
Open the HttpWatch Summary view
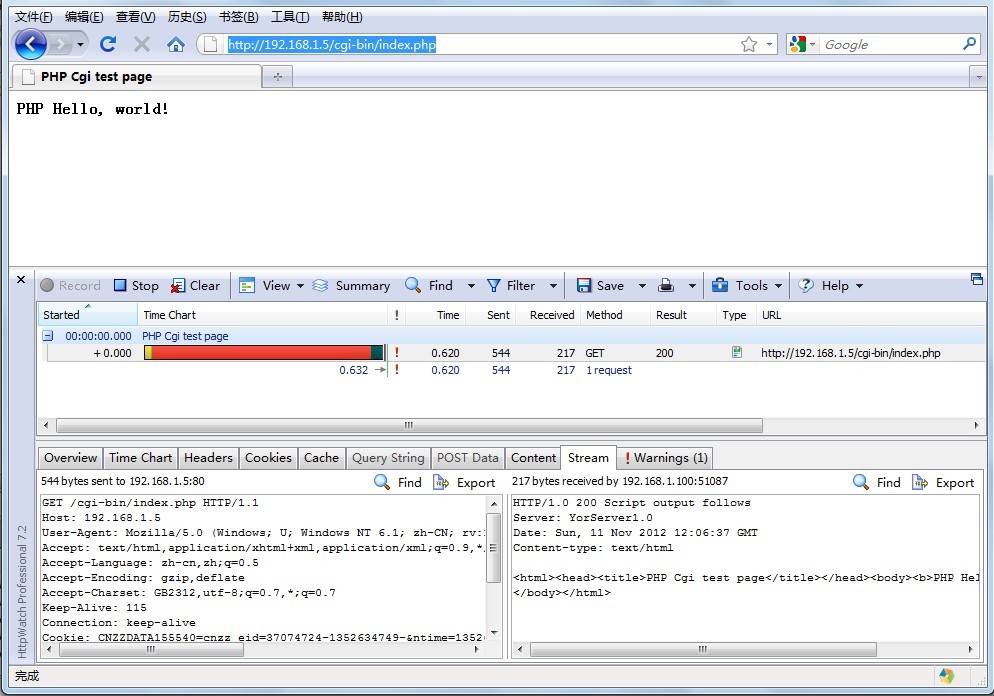point(351,285)
